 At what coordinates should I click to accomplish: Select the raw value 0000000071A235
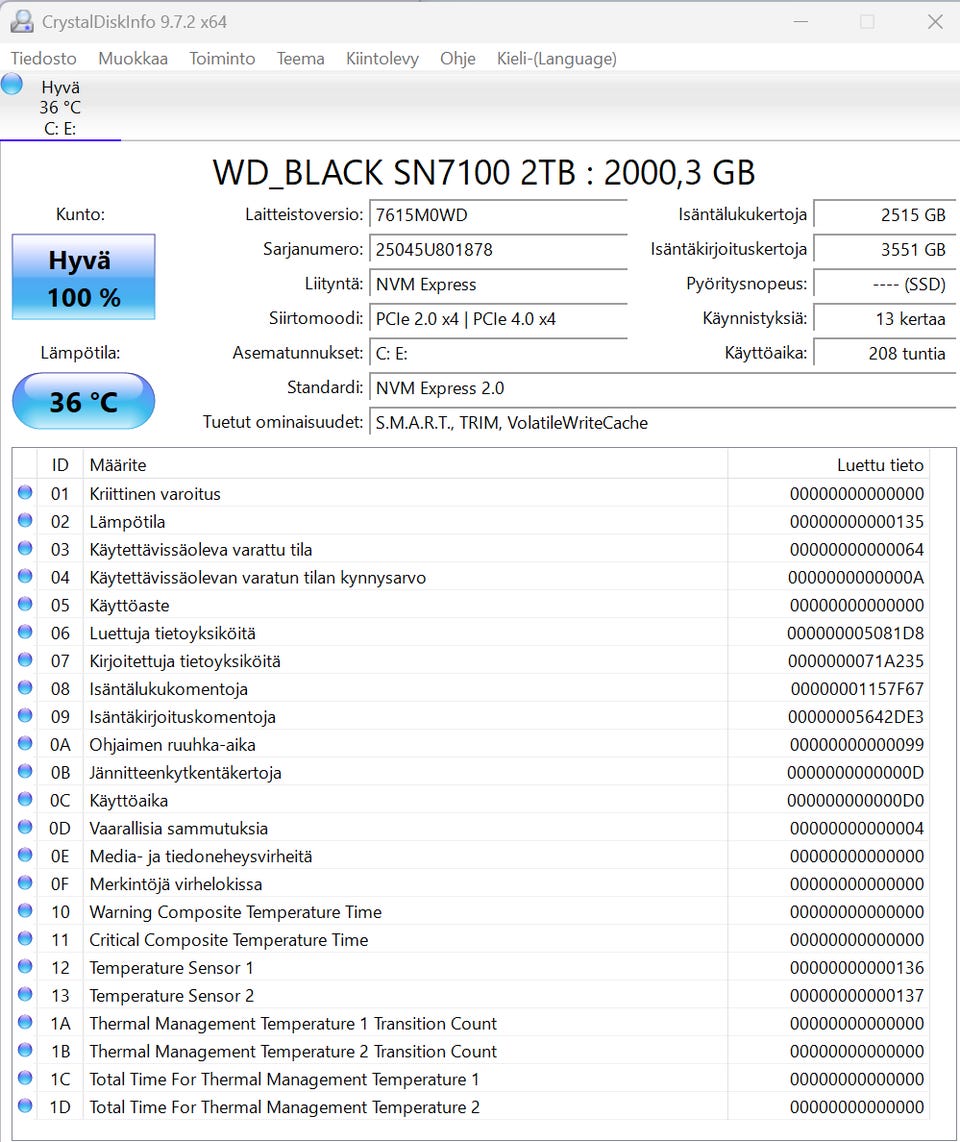(x=855, y=661)
